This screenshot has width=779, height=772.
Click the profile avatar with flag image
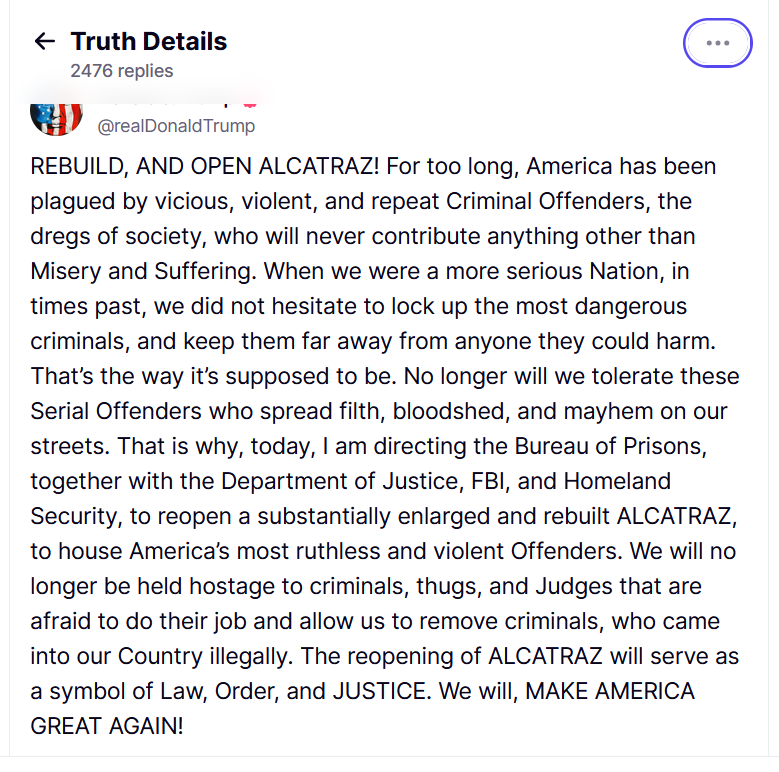56,116
